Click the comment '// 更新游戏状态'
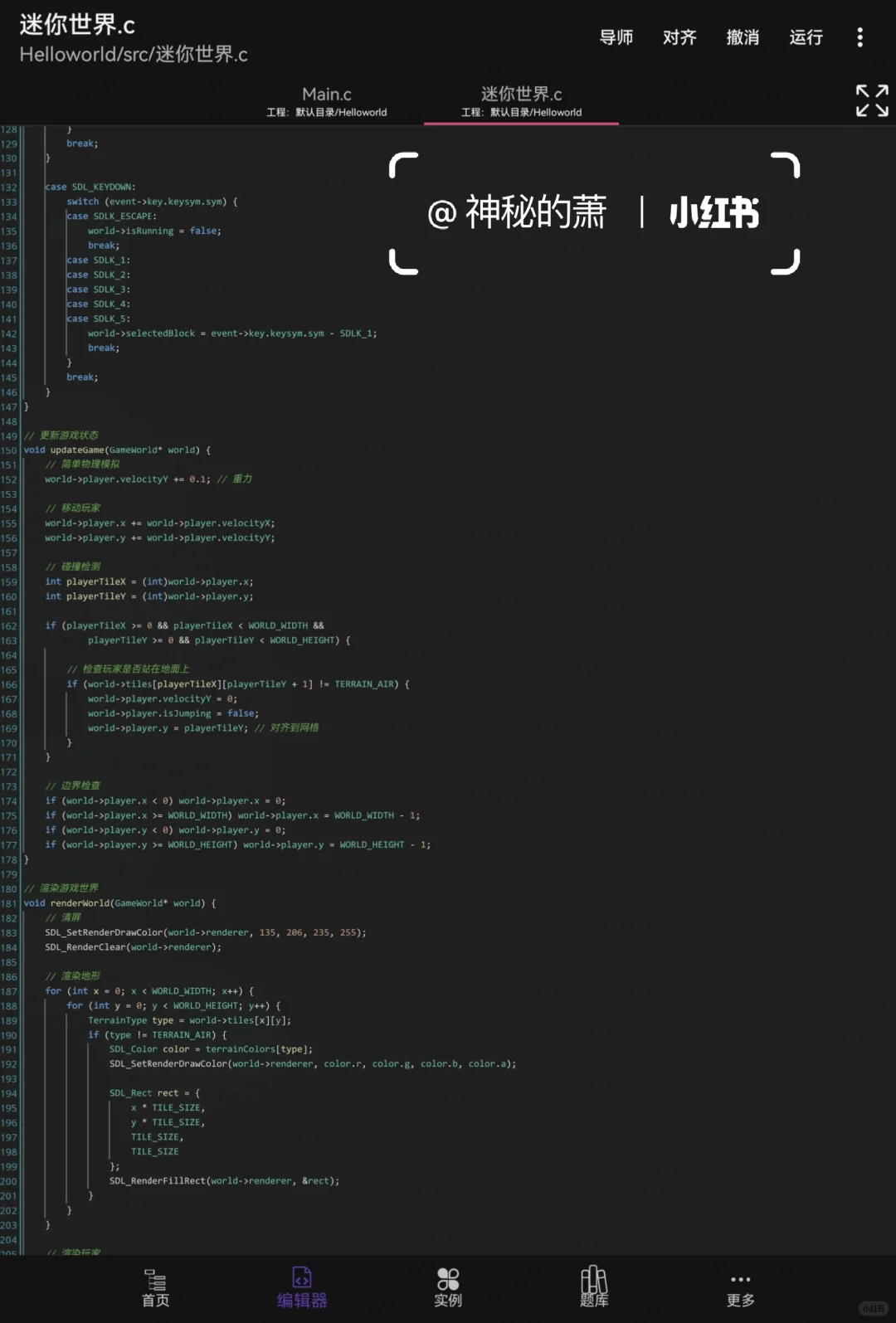Screen dimensions: 896x1323 tap(61, 435)
